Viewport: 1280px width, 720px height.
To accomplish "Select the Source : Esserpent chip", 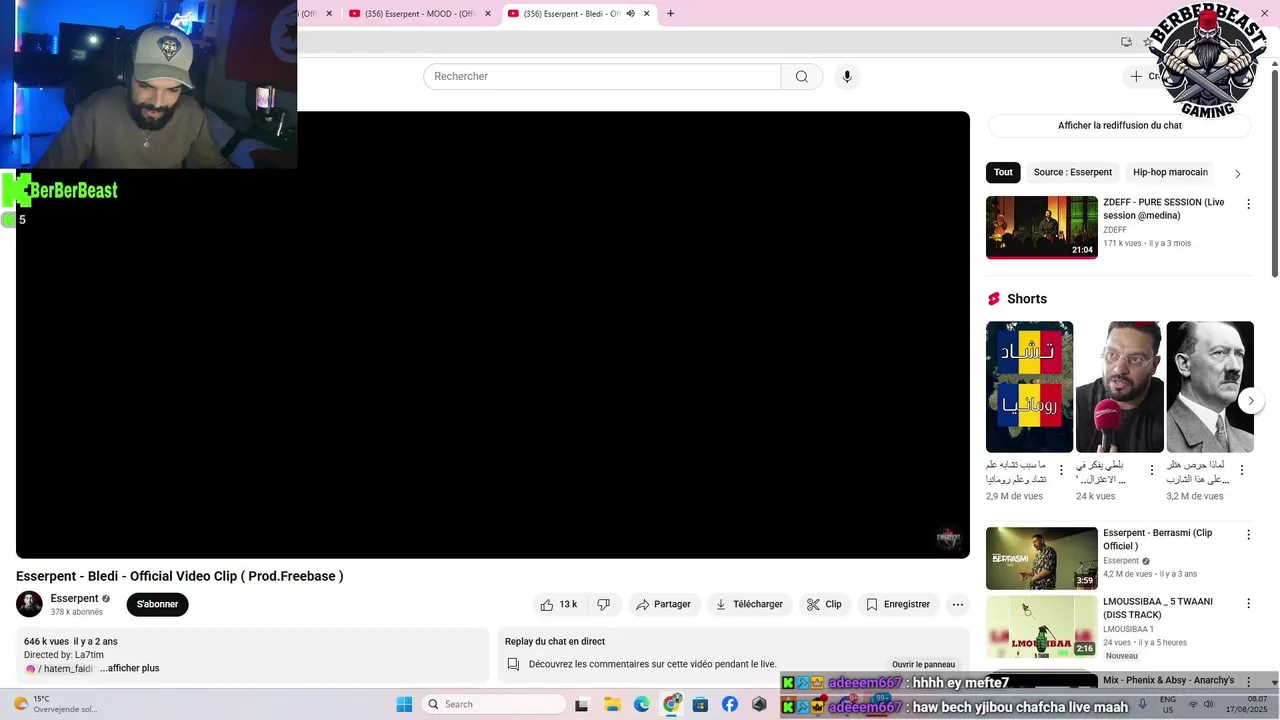I will 1072,172.
